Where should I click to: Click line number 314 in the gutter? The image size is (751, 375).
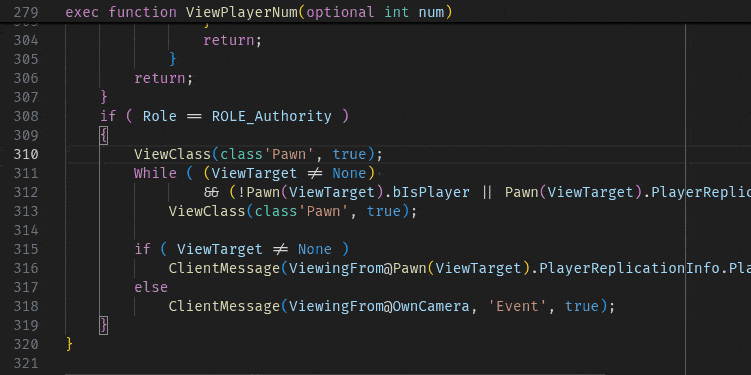26,230
